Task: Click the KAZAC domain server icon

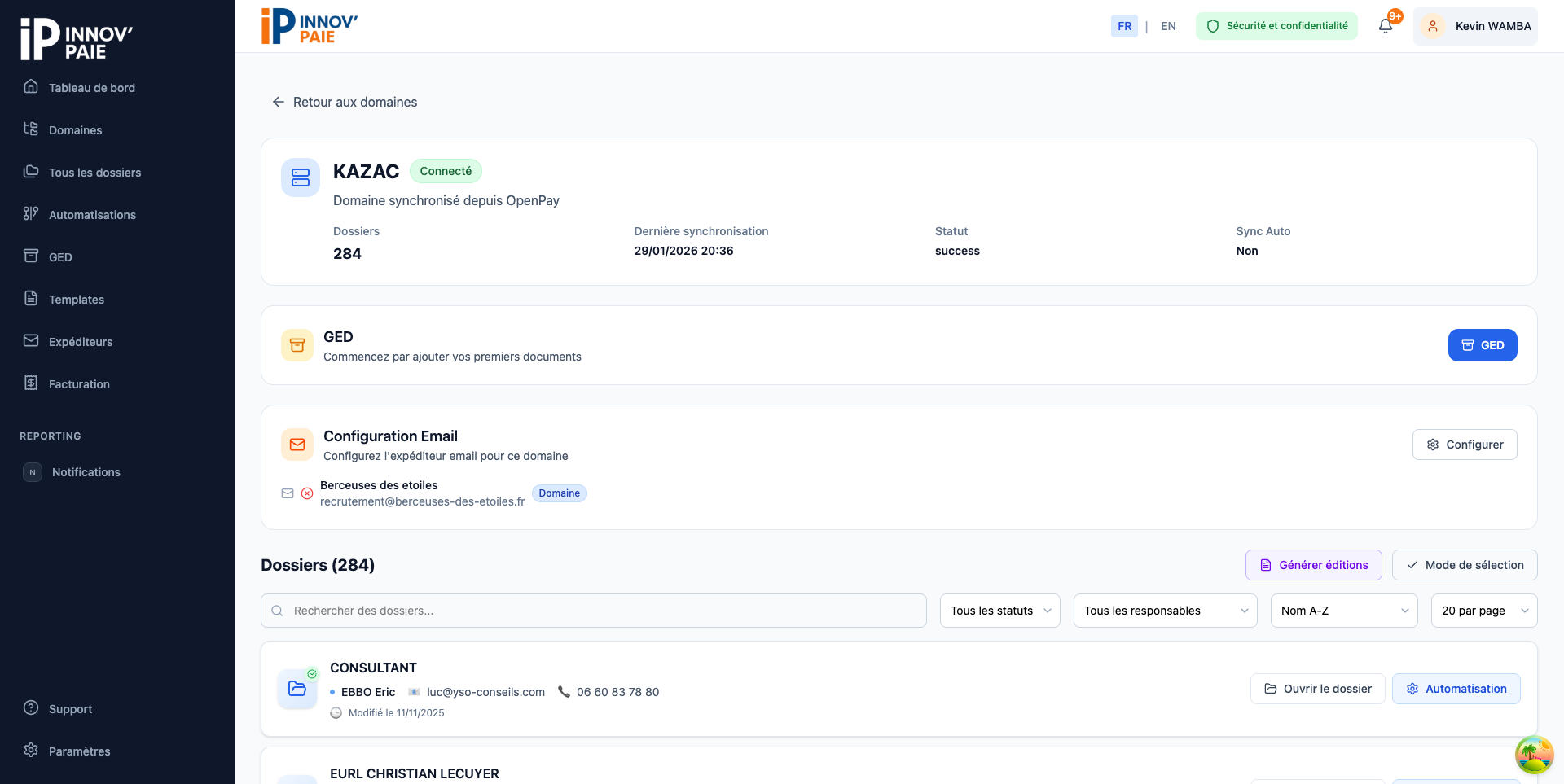Action: click(301, 177)
